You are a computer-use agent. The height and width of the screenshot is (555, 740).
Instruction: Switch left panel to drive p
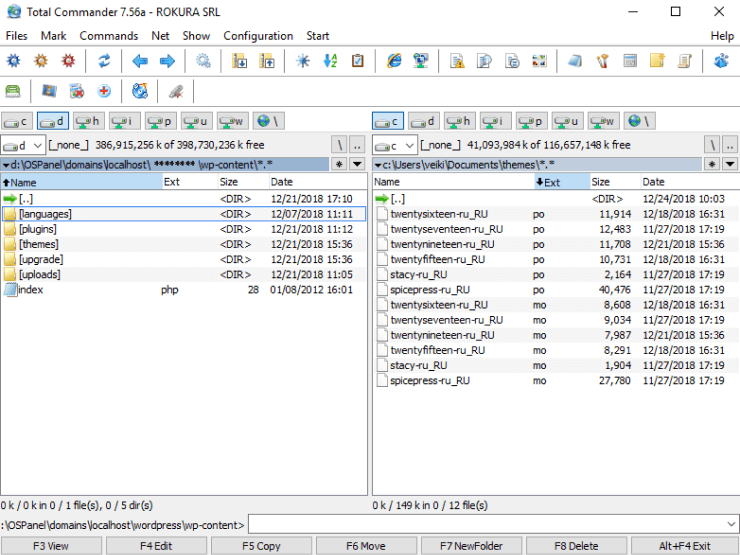[161, 121]
